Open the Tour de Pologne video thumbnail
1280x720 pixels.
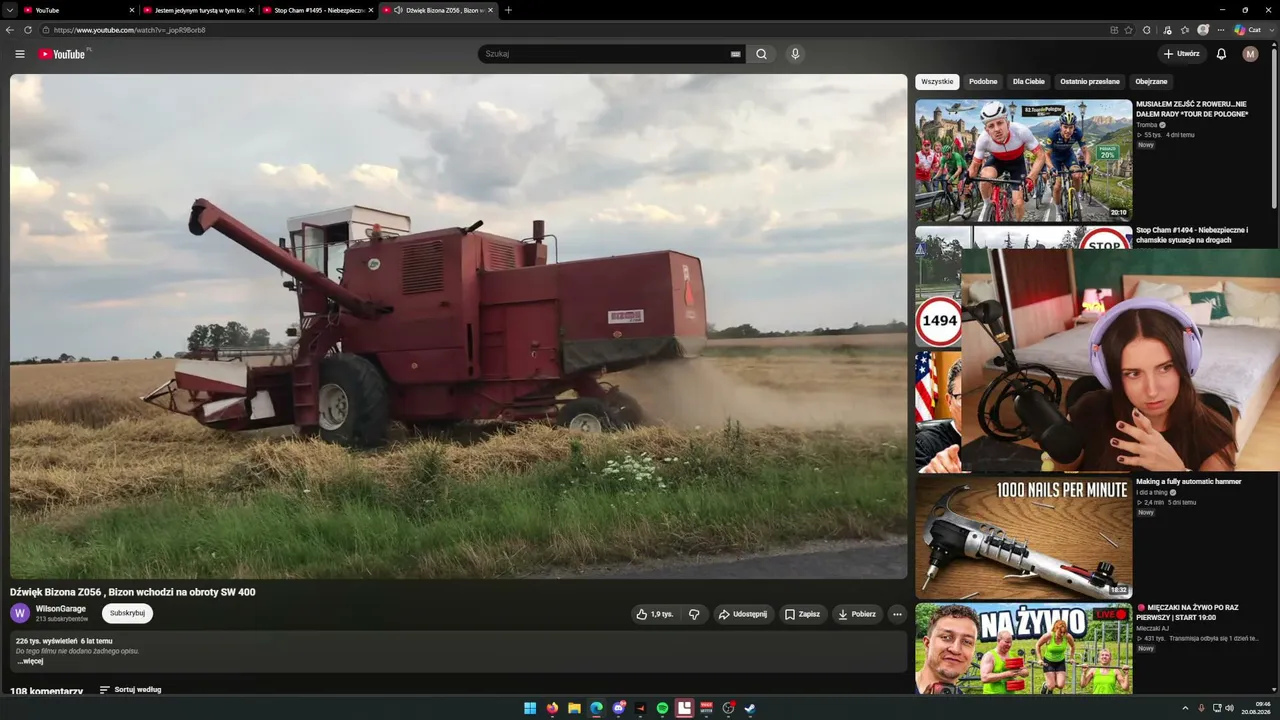coord(1023,160)
